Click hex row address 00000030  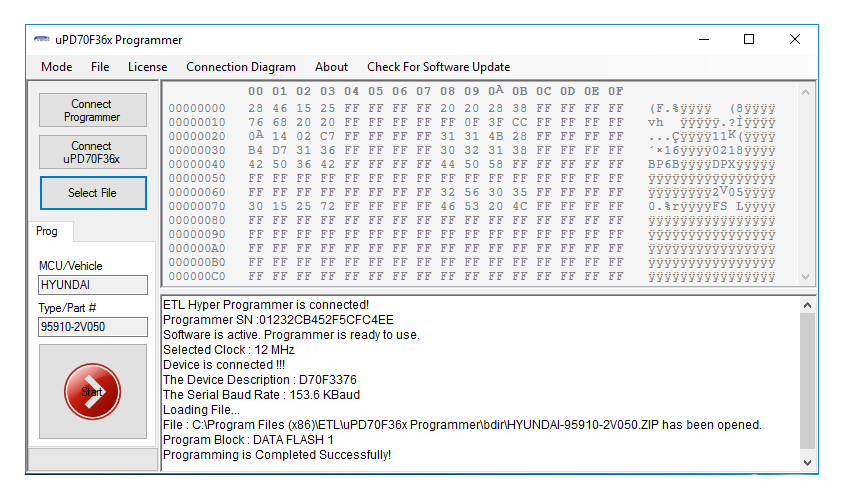click(197, 150)
